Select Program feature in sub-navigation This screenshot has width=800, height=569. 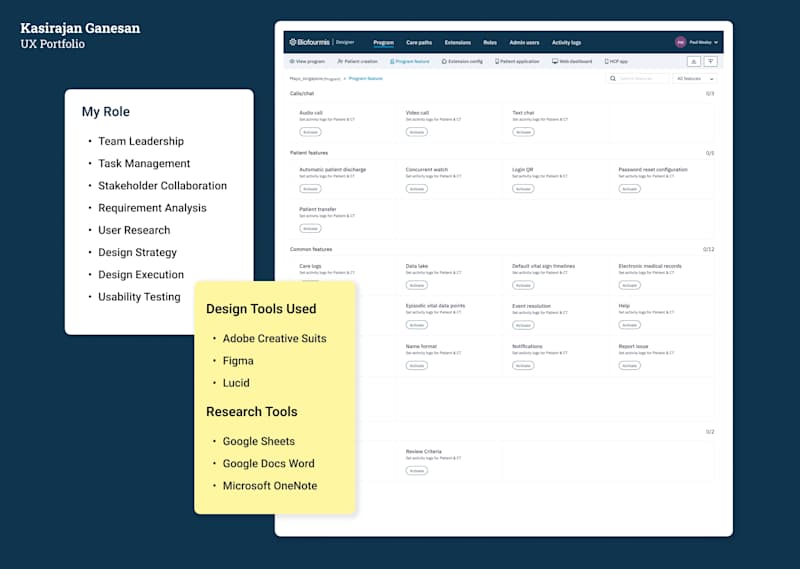click(x=410, y=61)
